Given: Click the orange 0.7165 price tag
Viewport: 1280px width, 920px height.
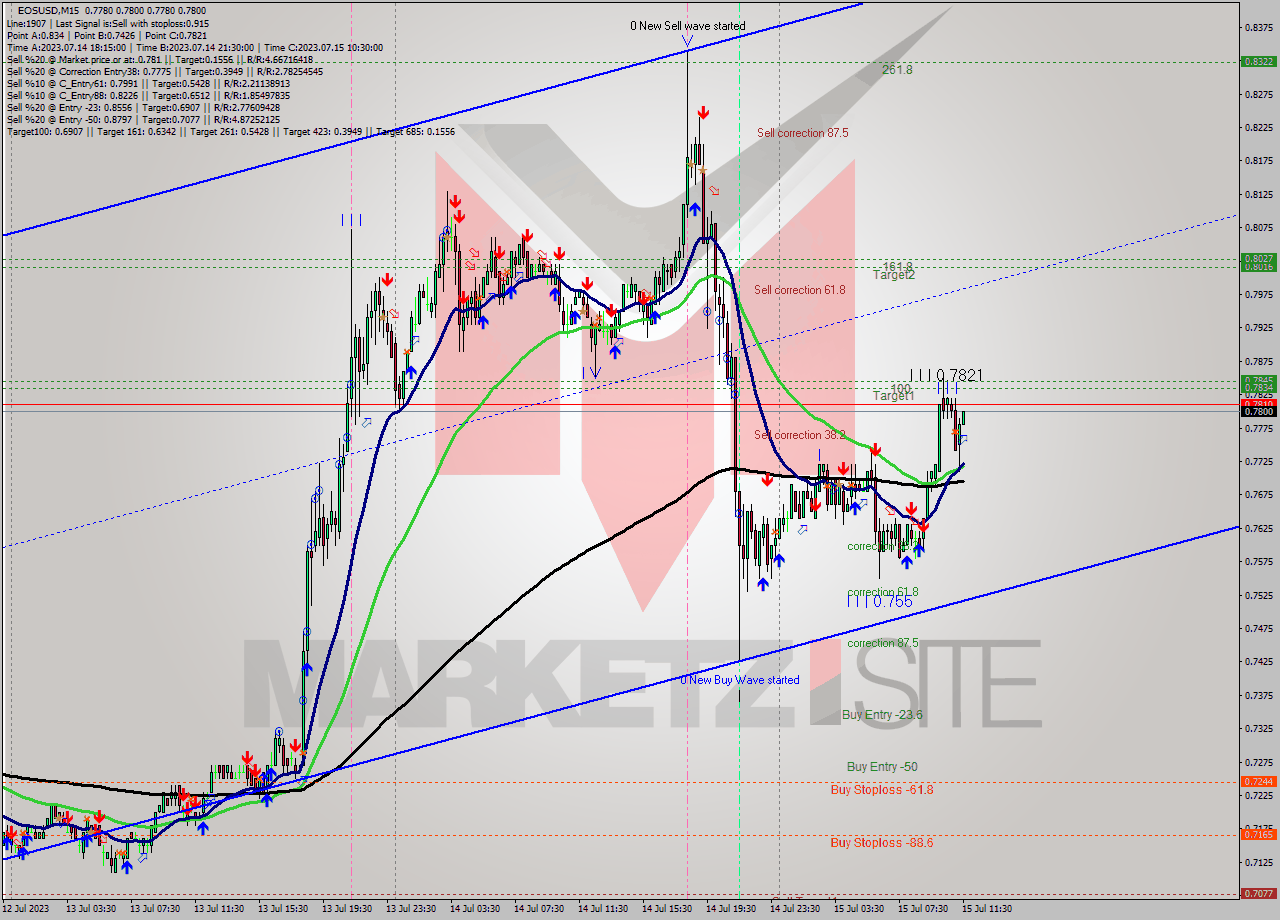Looking at the screenshot, I should coord(1257,834).
